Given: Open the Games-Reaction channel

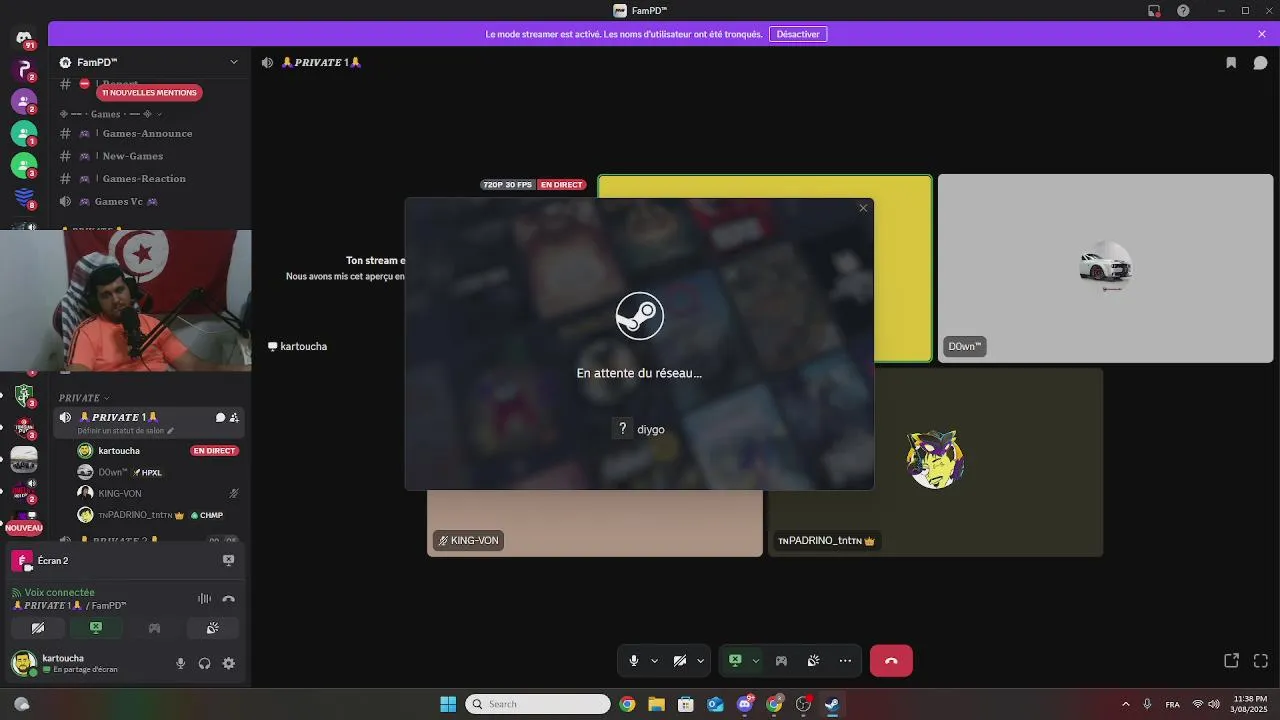Looking at the screenshot, I should click(x=148, y=179).
